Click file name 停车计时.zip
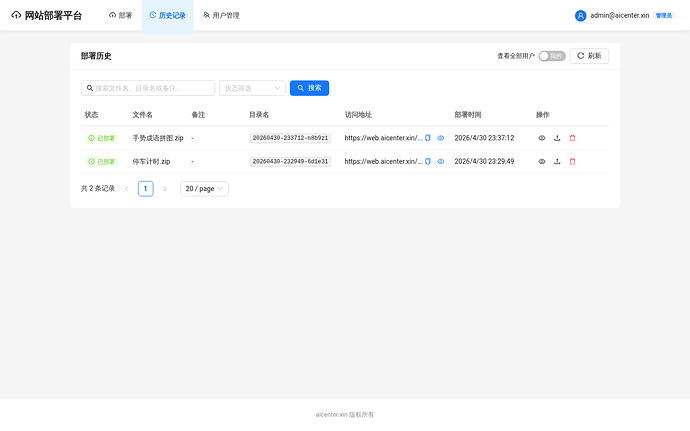 point(151,162)
